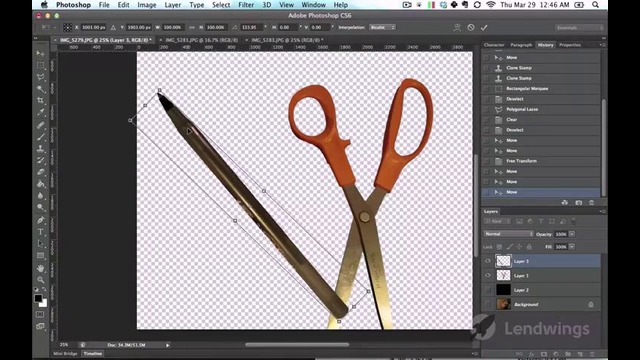The height and width of the screenshot is (360, 640).
Task: Switch to the Properties panel tab
Action: point(570,45)
